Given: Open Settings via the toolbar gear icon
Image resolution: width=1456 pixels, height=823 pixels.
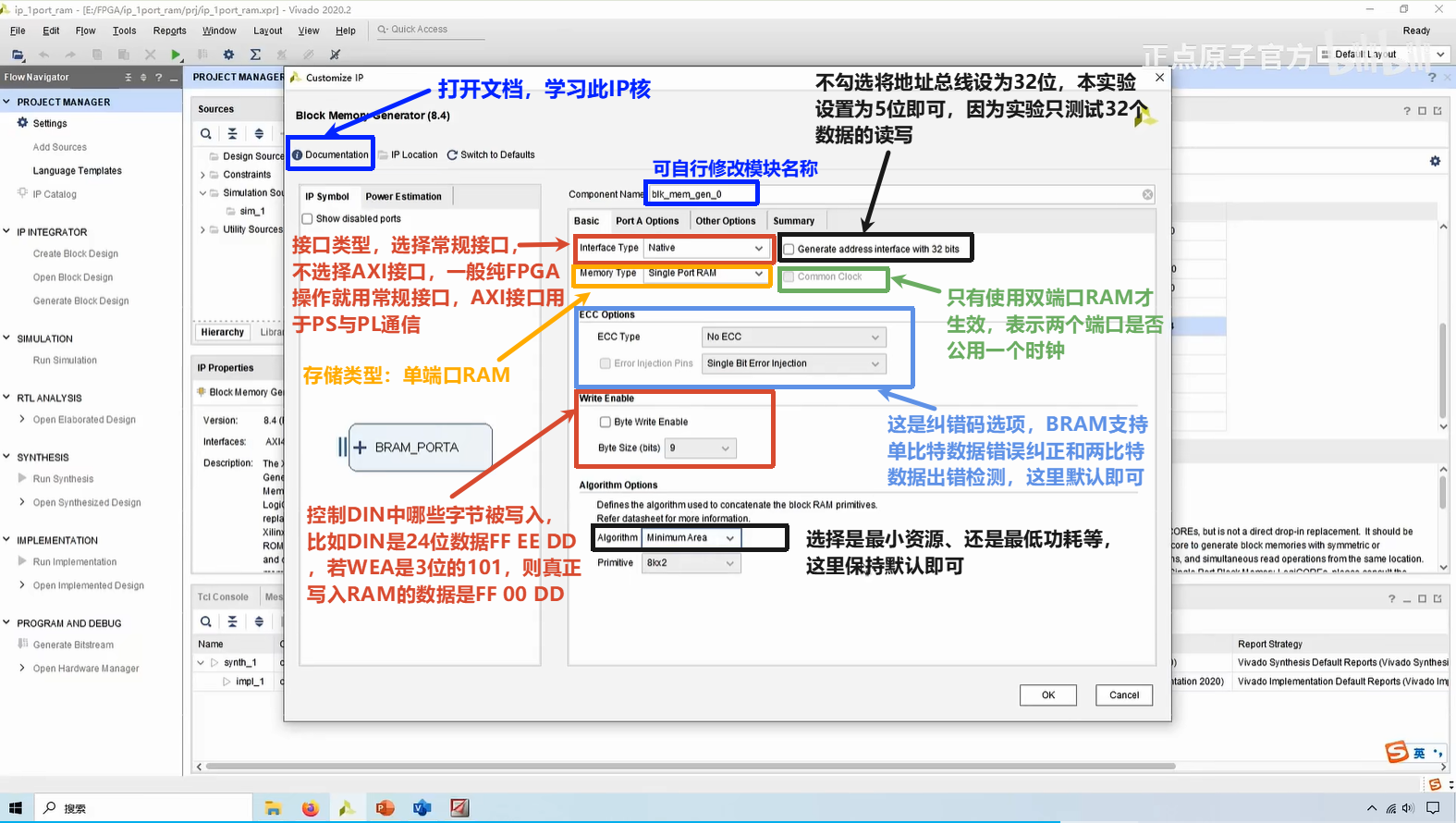Looking at the screenshot, I should tap(229, 55).
